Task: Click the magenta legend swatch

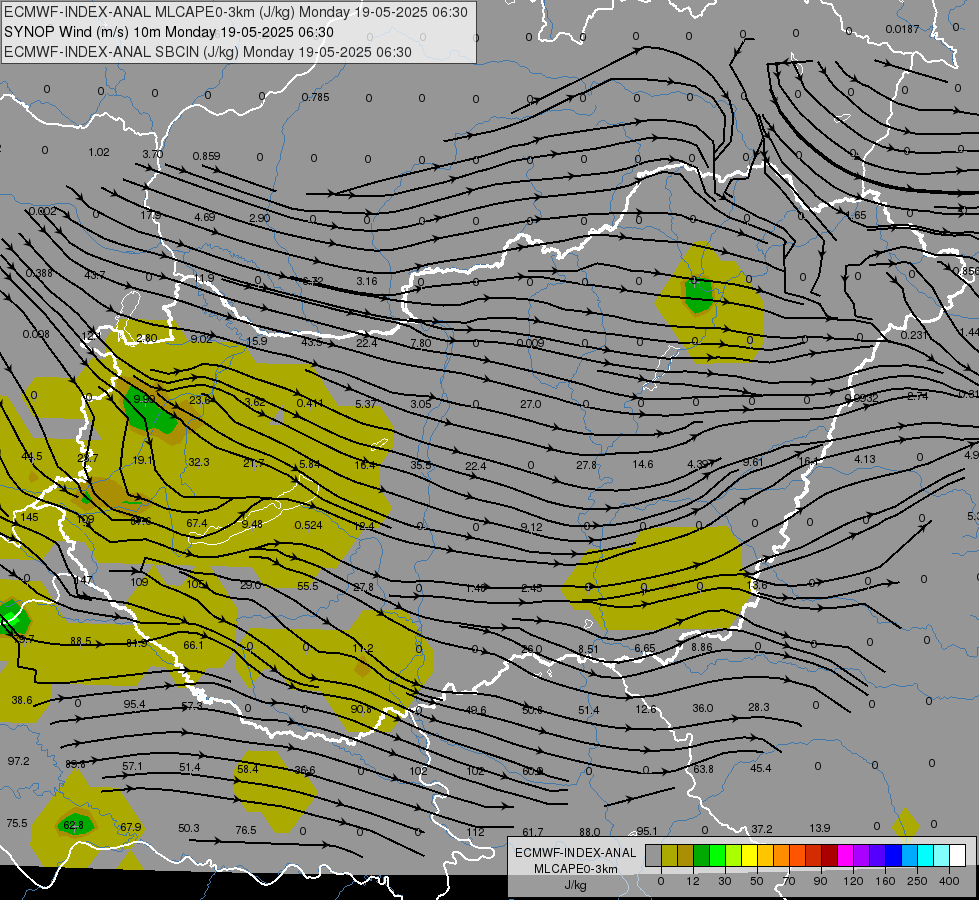Action: pyautogui.click(x=845, y=855)
